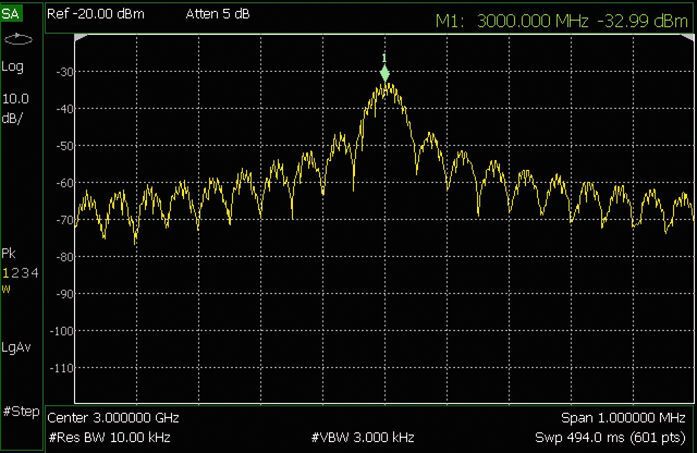Viewport: 697px width, 453px height.
Task: Click the Atten 5 dB readout
Action: (218, 14)
